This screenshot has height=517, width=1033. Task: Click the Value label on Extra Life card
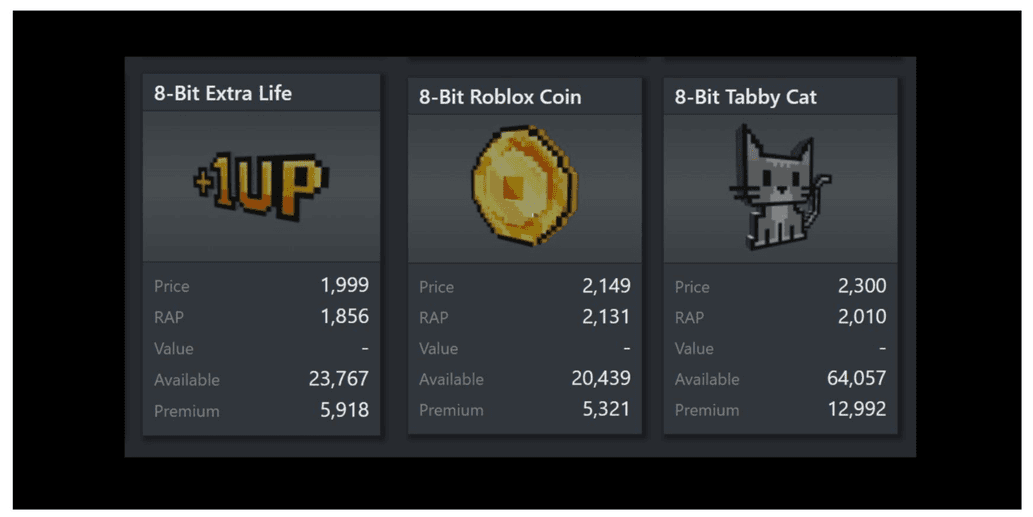[174, 348]
